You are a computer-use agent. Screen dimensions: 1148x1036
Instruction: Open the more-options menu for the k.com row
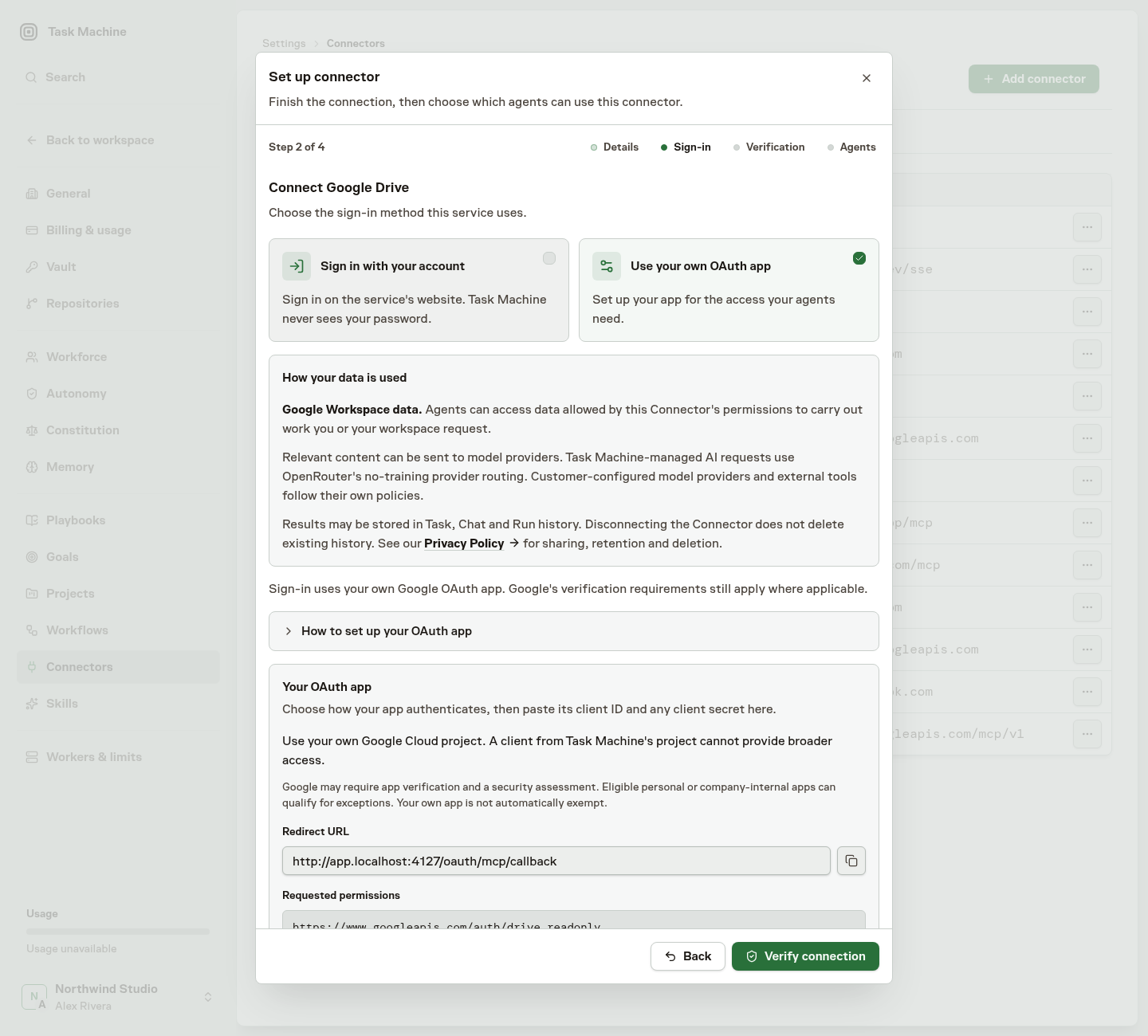pyautogui.click(x=1087, y=692)
